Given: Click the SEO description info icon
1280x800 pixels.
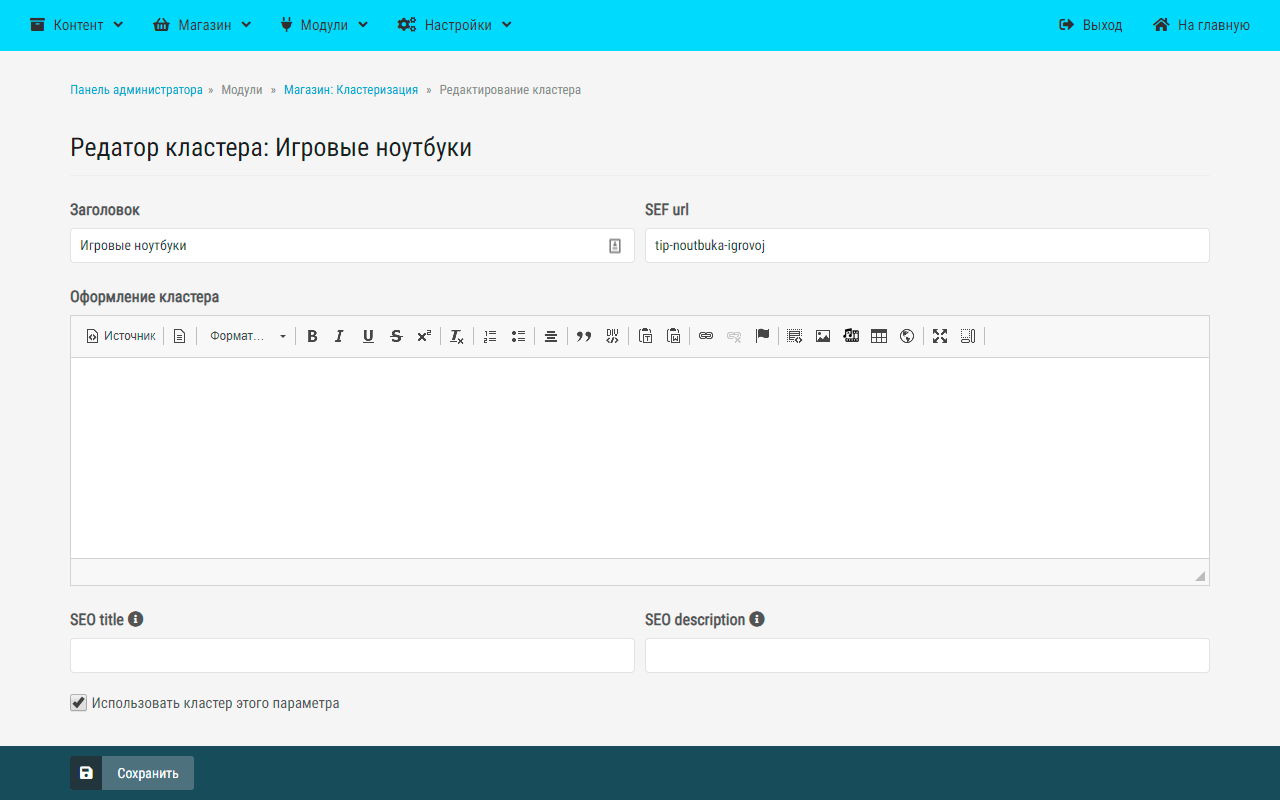Looking at the screenshot, I should click(757, 619).
